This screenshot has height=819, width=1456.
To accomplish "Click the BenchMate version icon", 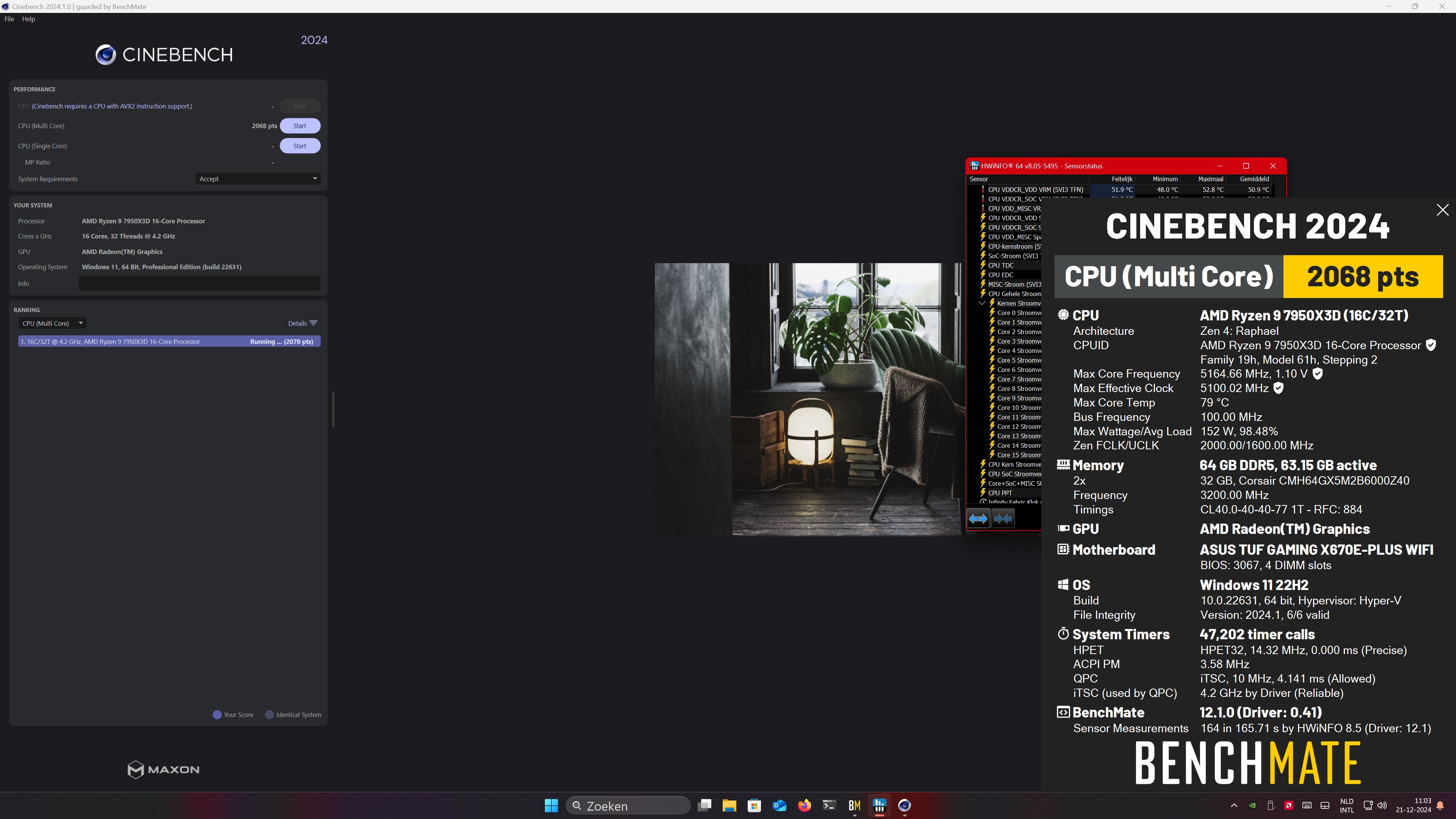I will (x=1063, y=712).
